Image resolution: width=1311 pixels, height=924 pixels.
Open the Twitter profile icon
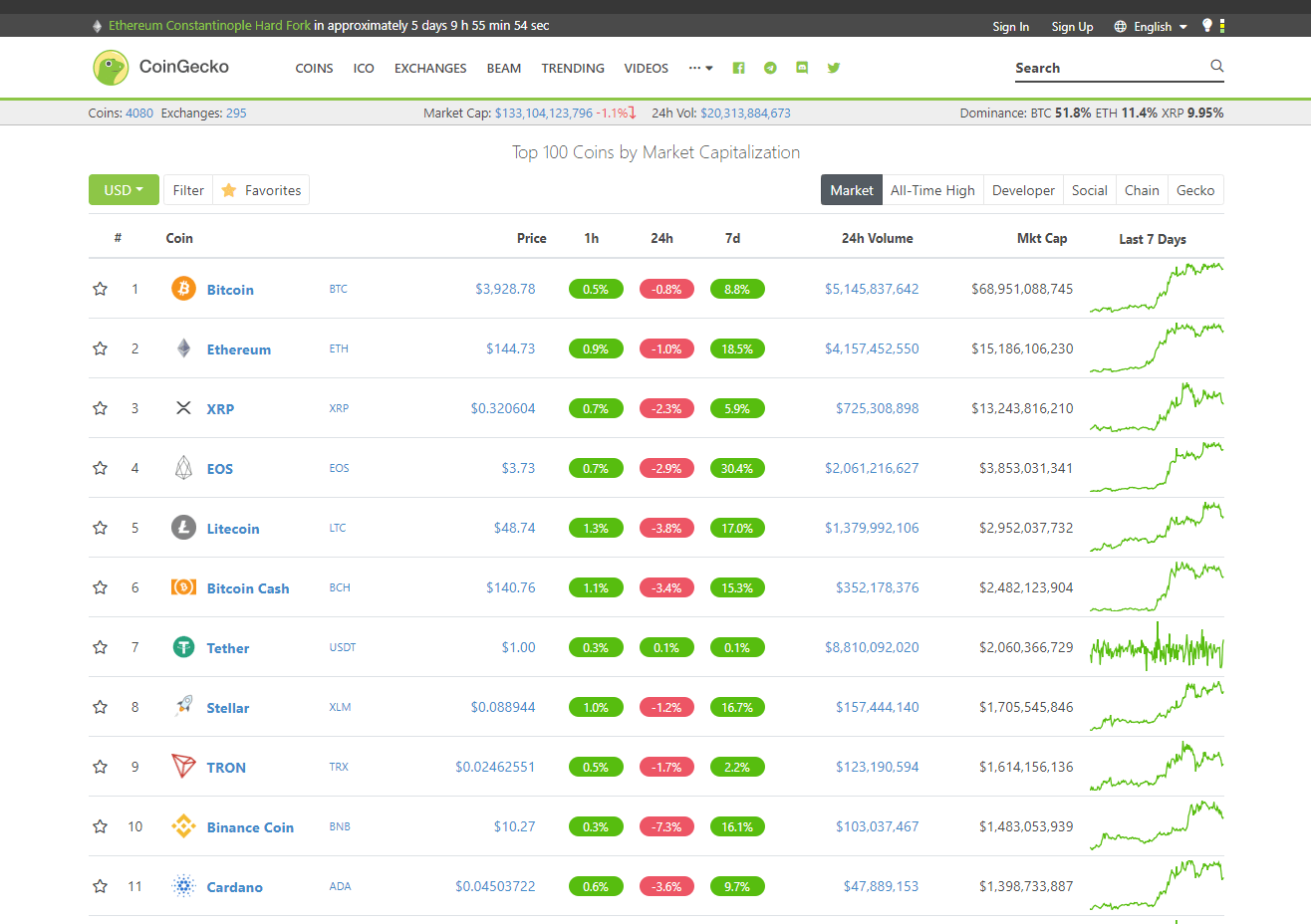click(x=834, y=68)
